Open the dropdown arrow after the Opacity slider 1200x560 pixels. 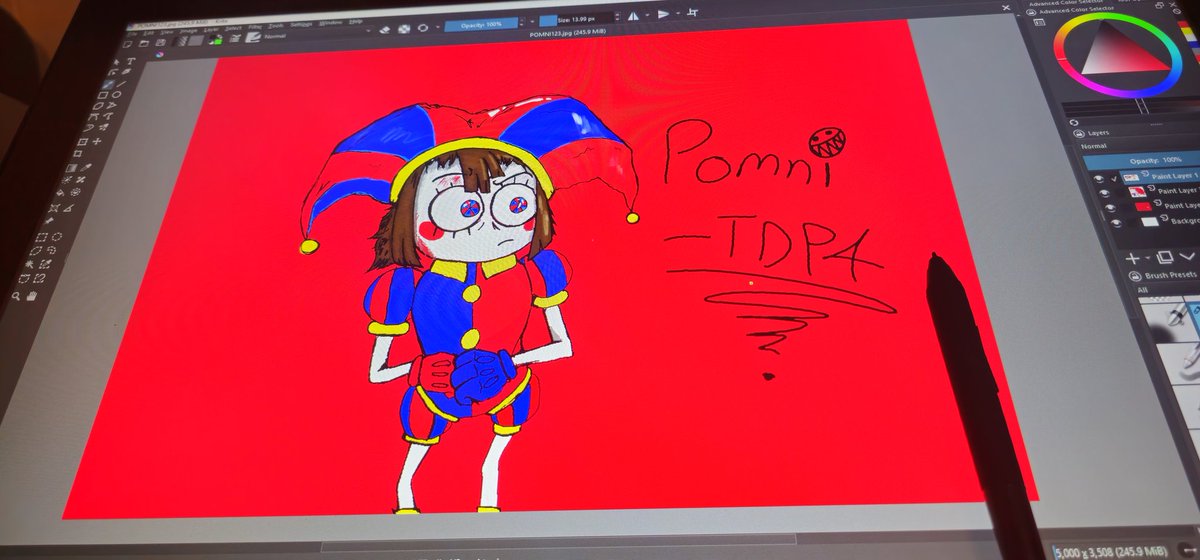click(x=532, y=22)
